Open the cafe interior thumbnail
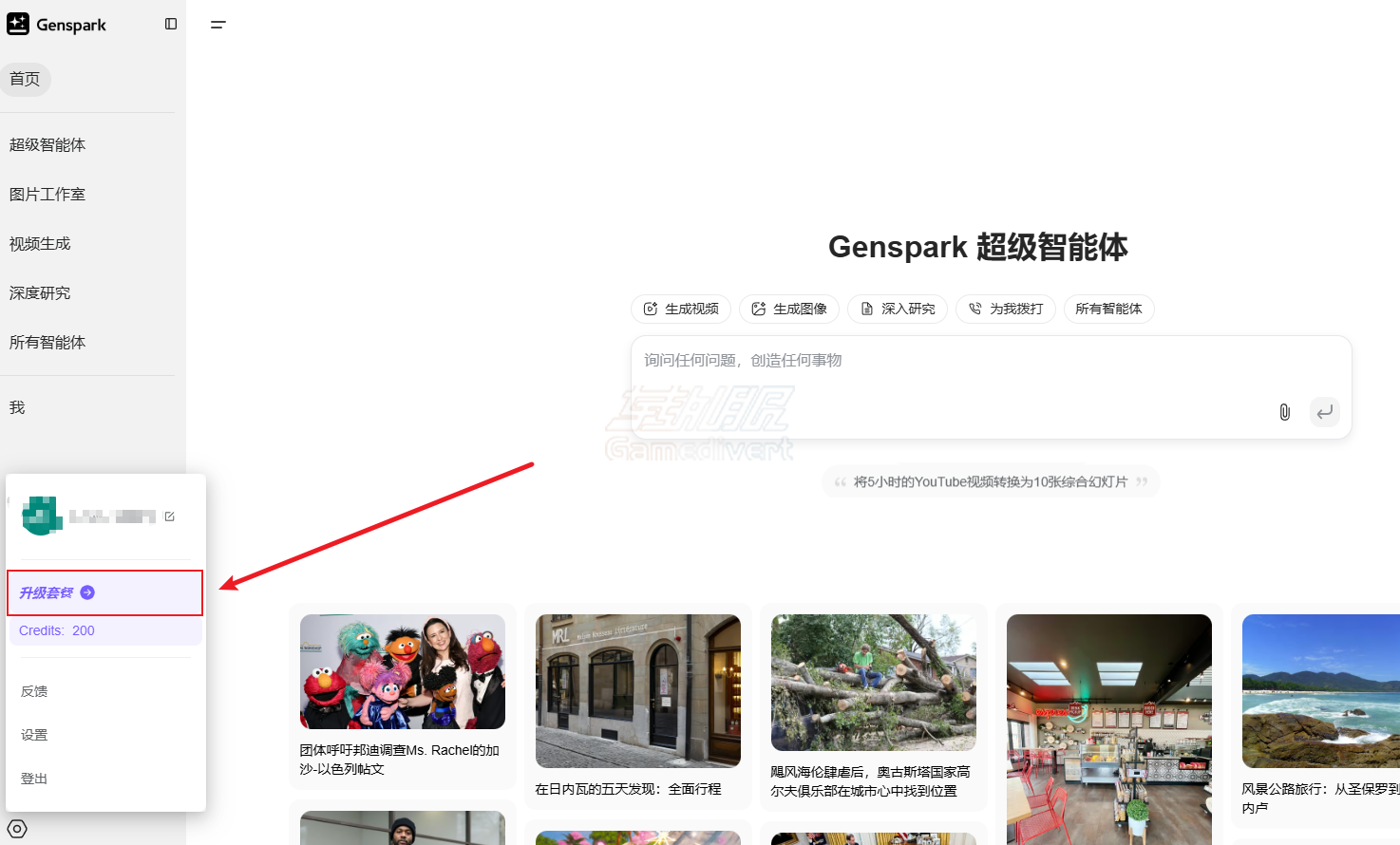Image resolution: width=1400 pixels, height=845 pixels. pyautogui.click(x=1109, y=729)
